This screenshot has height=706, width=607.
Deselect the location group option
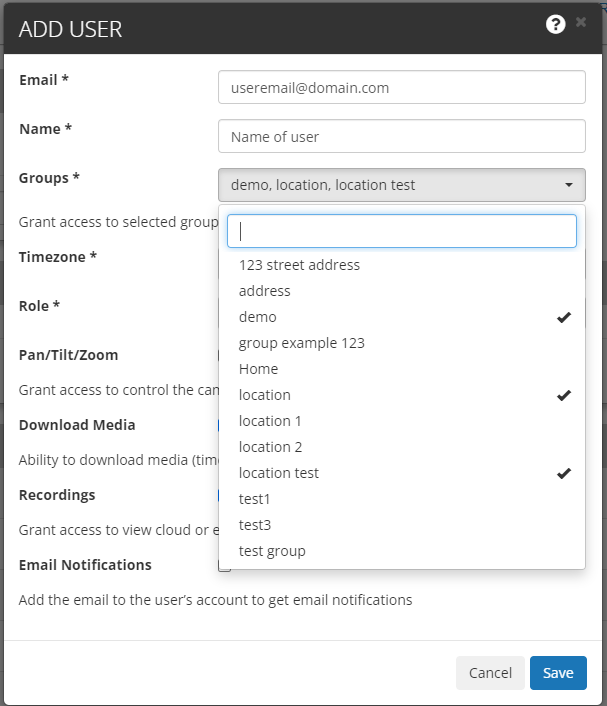pos(265,395)
